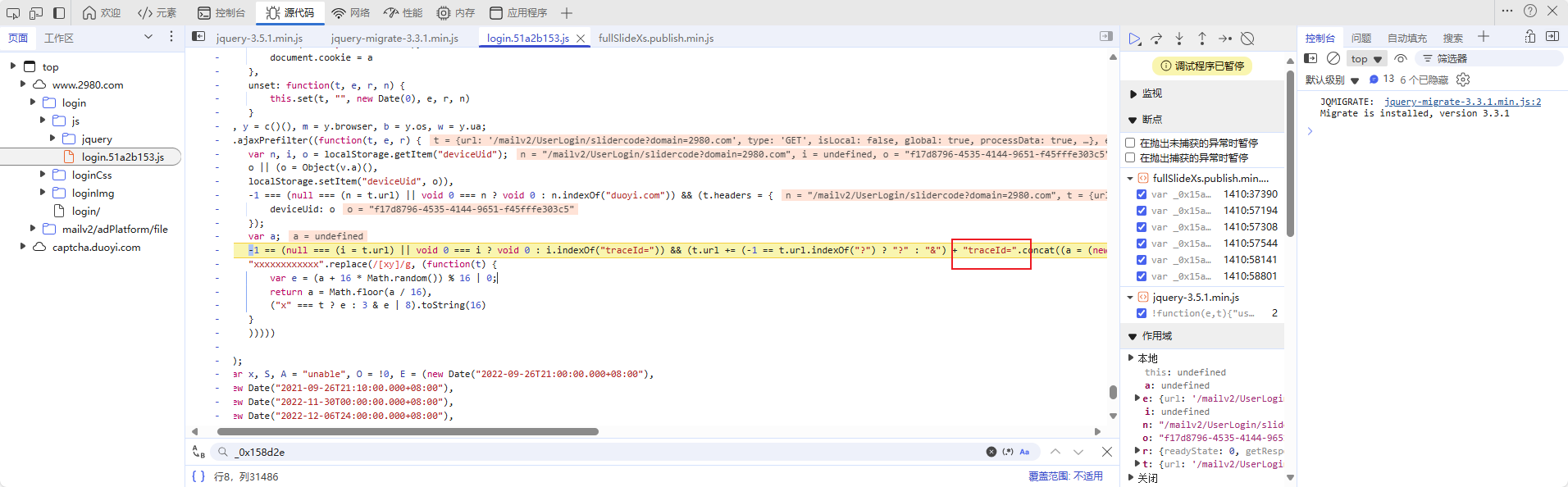Expand quick view panel upward icon
This screenshot has height=487, width=1568.
tap(1530, 36)
